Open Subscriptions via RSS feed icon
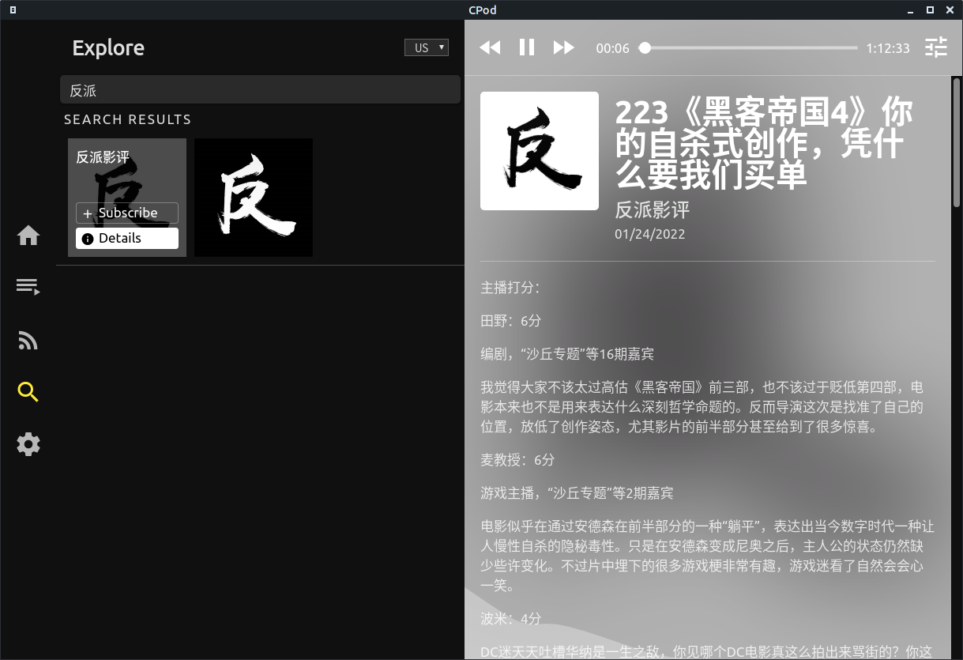The image size is (963, 660). (x=28, y=340)
